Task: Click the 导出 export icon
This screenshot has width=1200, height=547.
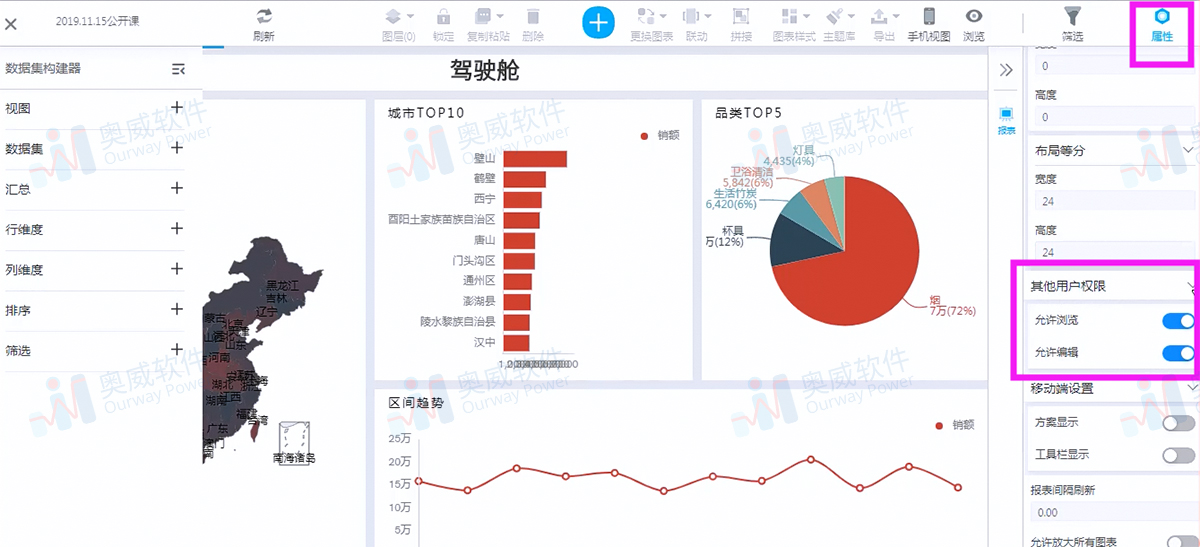Action: [878, 16]
